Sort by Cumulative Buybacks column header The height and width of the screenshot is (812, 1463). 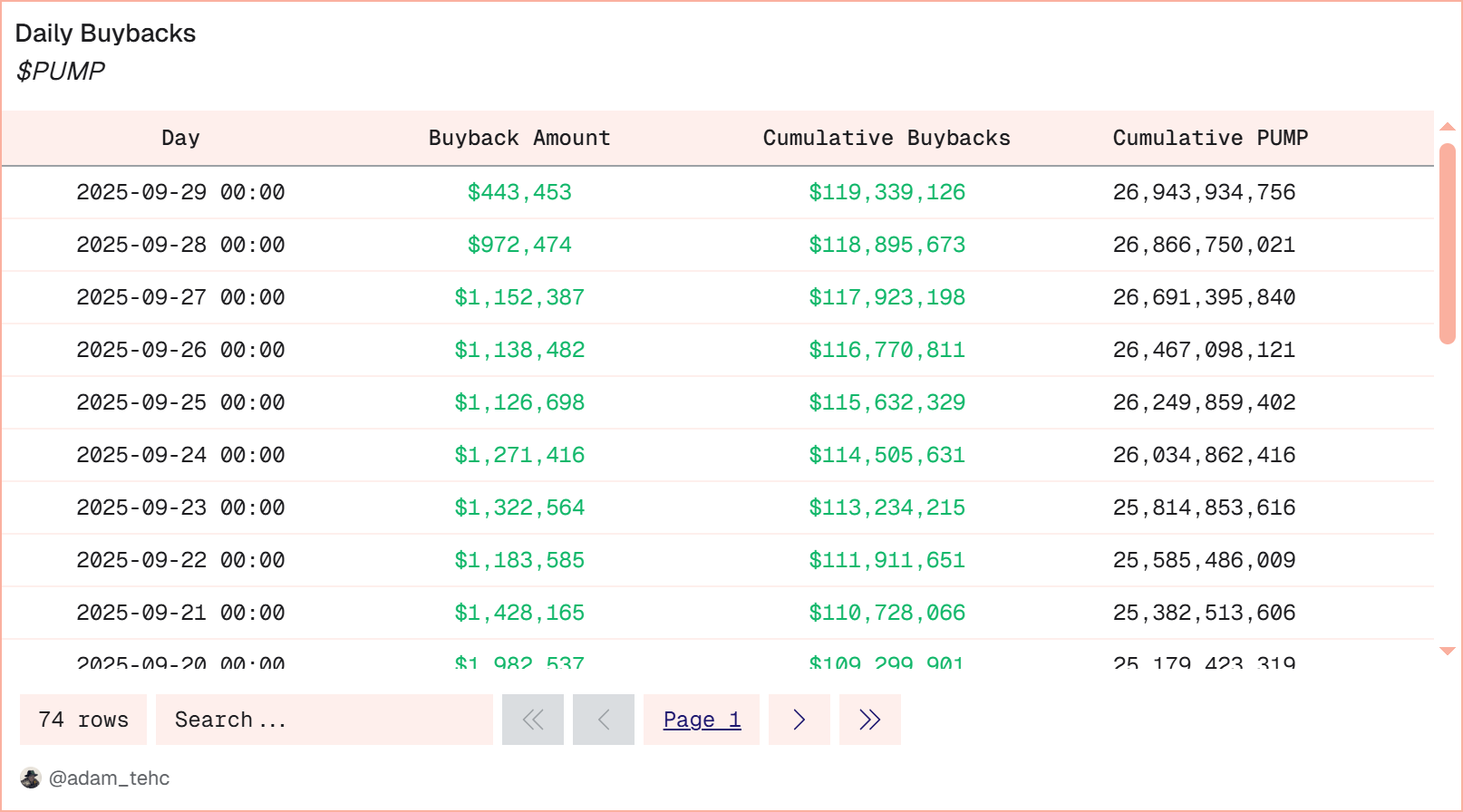click(x=887, y=138)
